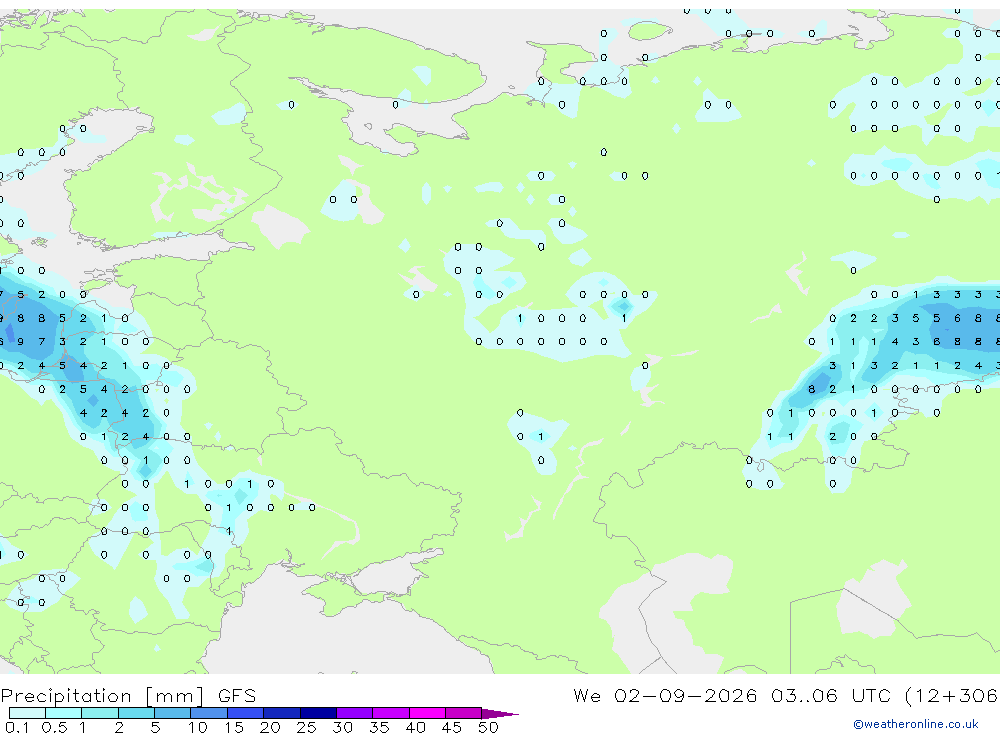Click the "25" legend scale value
1000x733 pixels.
306,727
